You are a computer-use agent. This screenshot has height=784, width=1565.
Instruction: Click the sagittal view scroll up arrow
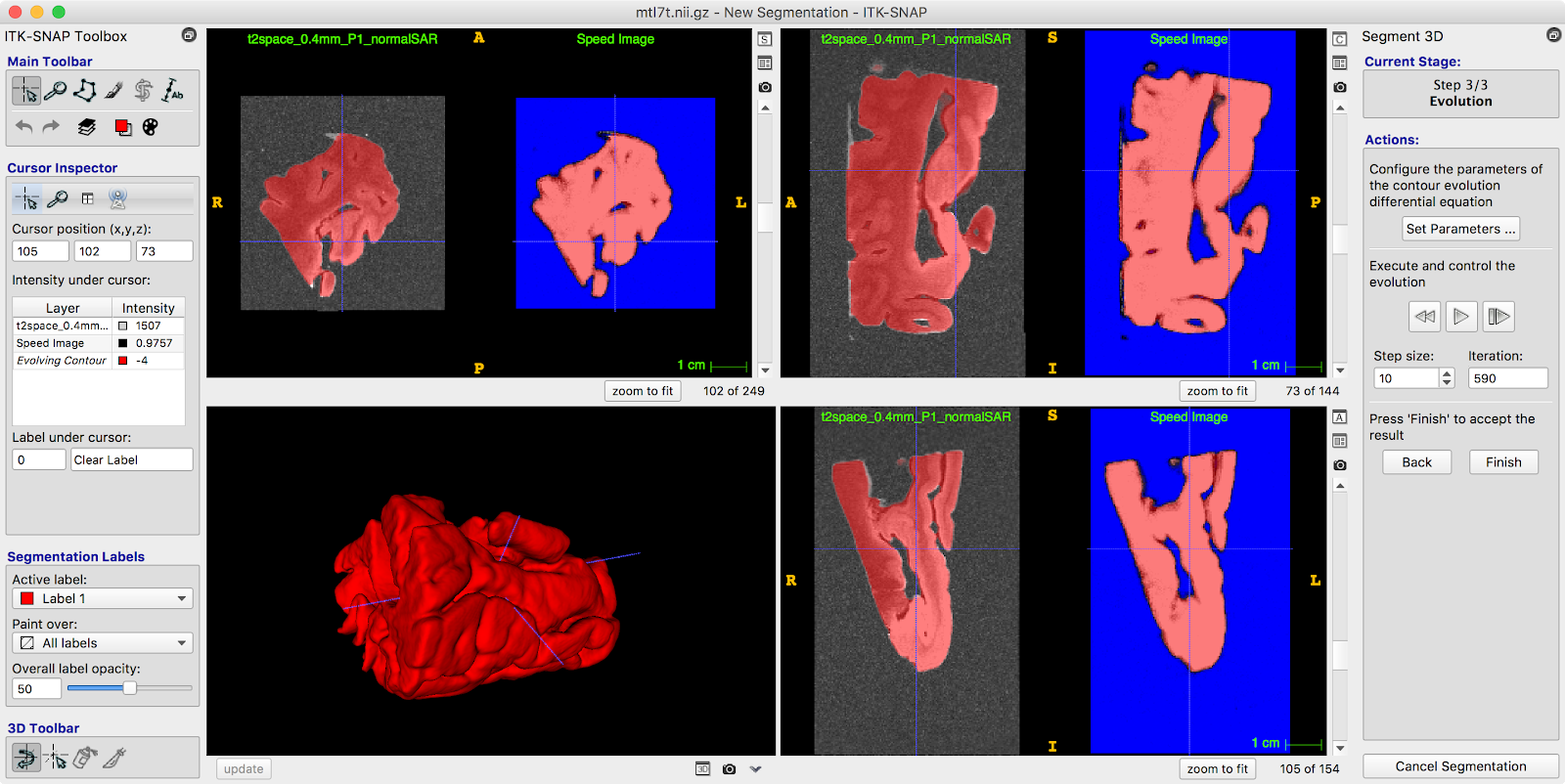tap(1340, 108)
